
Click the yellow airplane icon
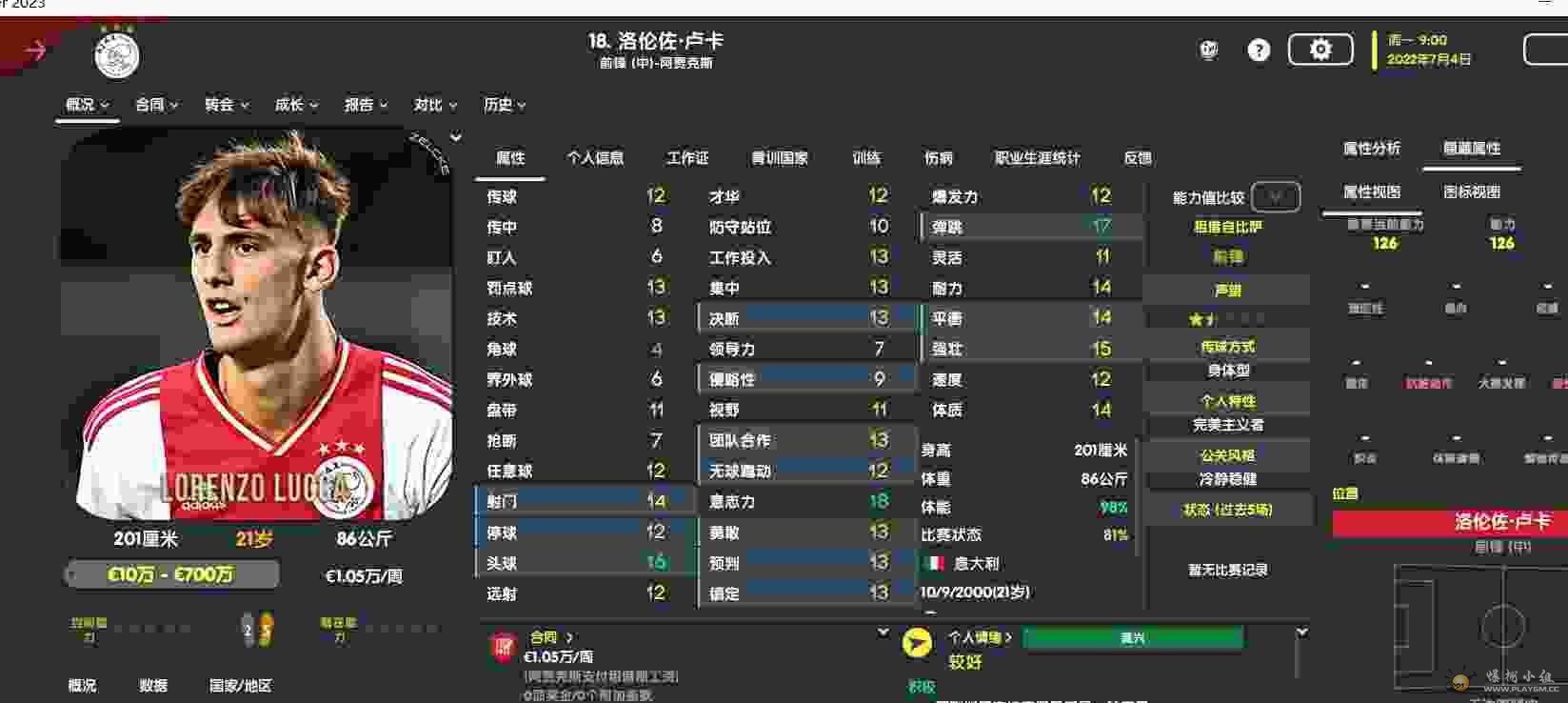coord(917,643)
